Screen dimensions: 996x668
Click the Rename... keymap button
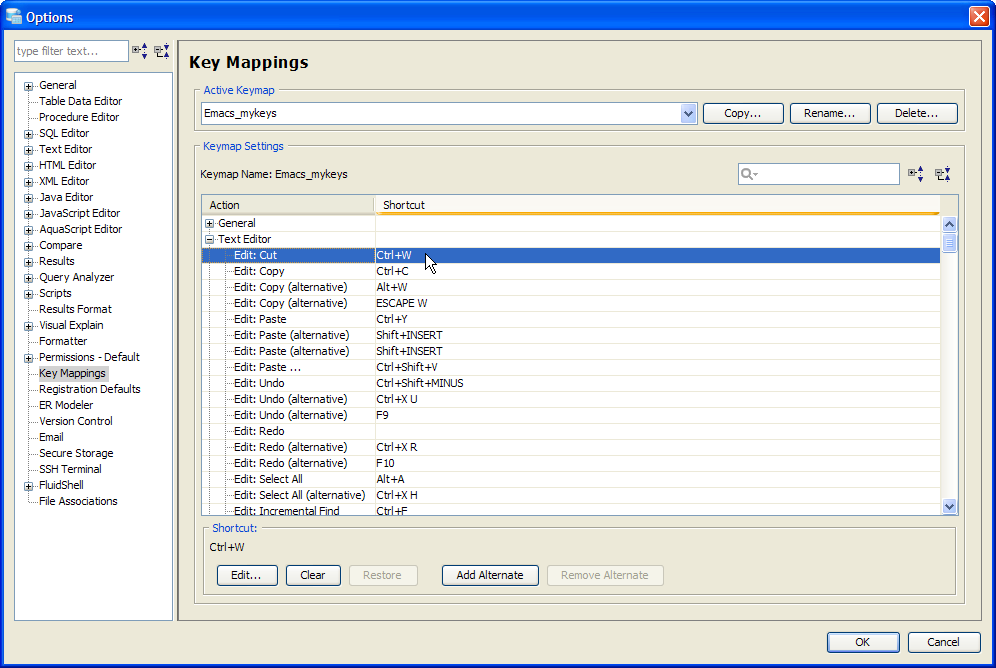coord(830,114)
